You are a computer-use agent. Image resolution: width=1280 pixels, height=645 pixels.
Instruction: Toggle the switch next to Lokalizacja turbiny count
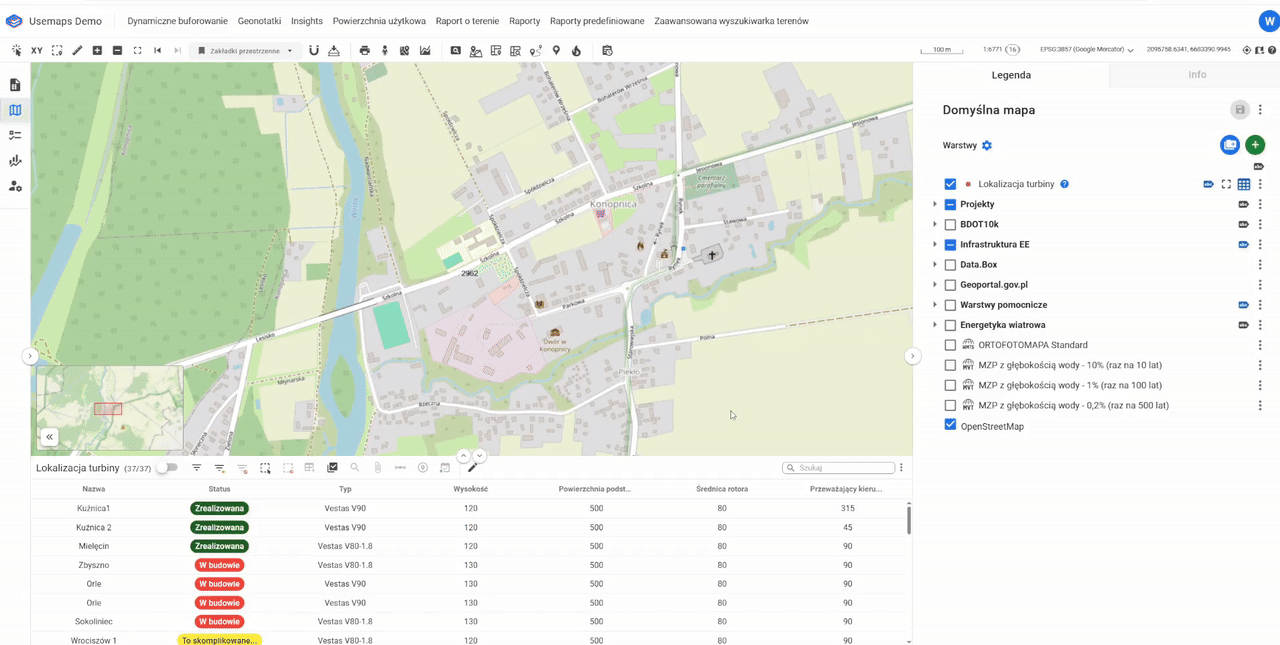167,468
